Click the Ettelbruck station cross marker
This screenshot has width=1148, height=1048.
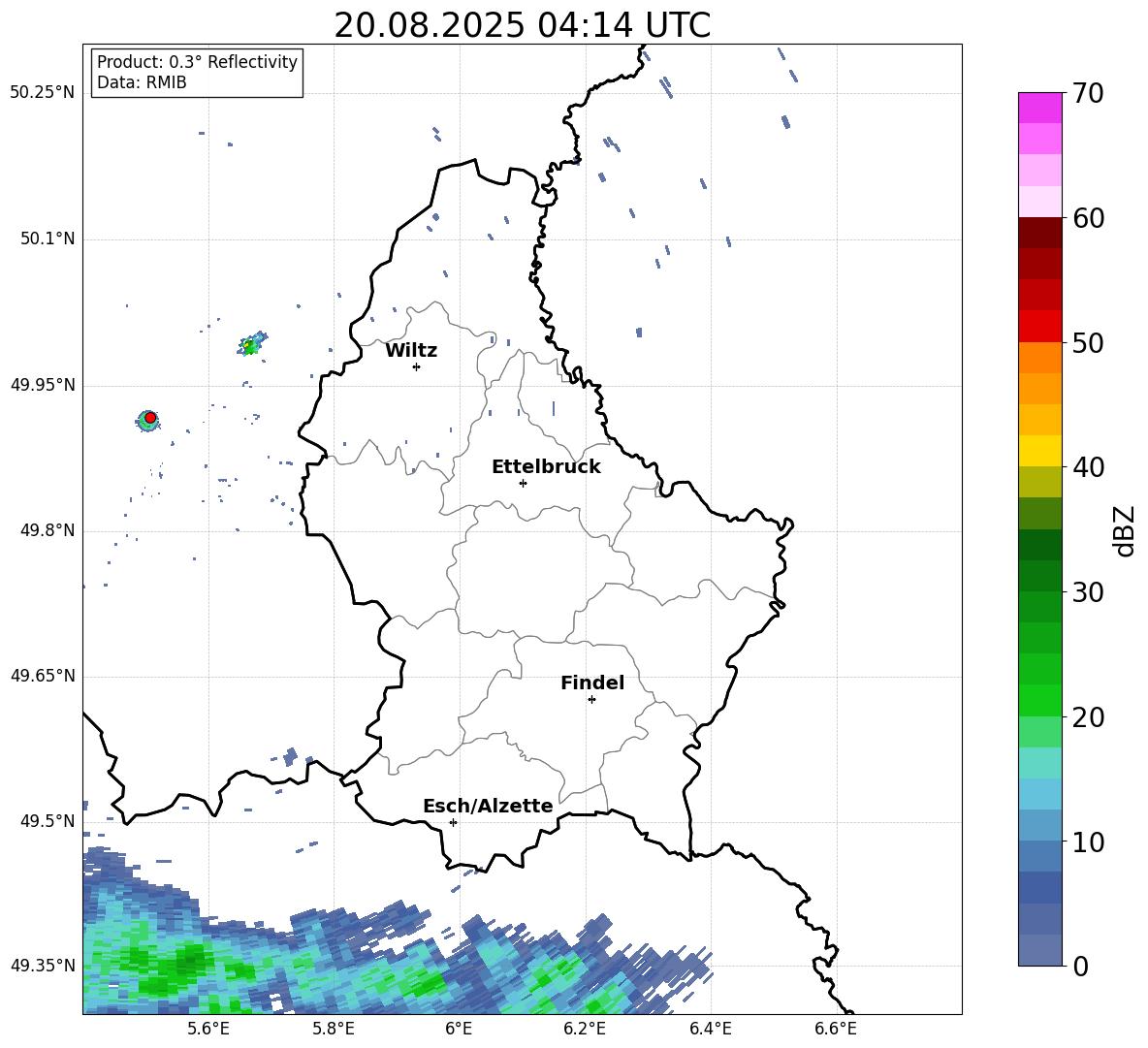(523, 483)
